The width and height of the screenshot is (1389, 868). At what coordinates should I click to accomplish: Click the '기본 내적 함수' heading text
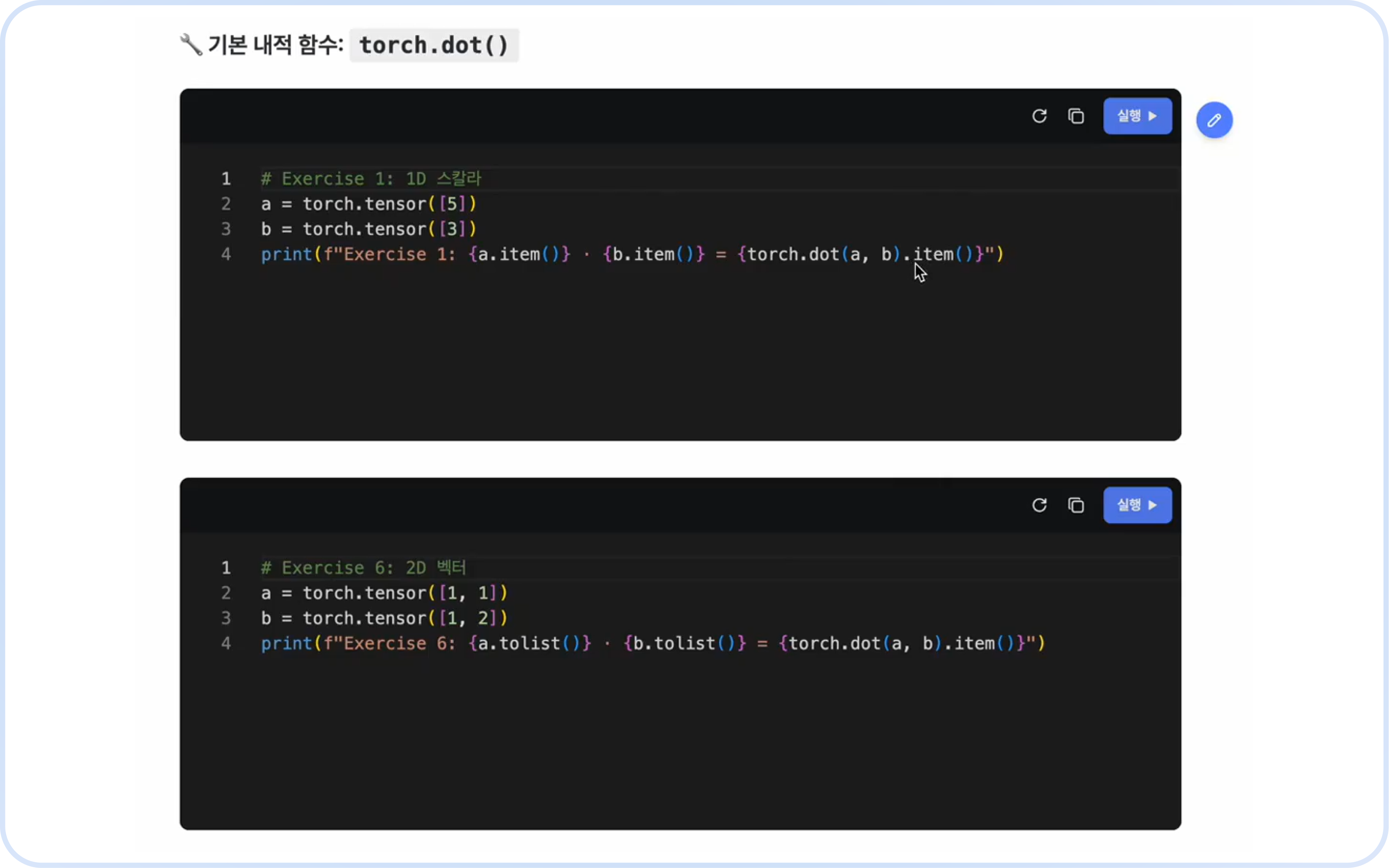pos(275,45)
